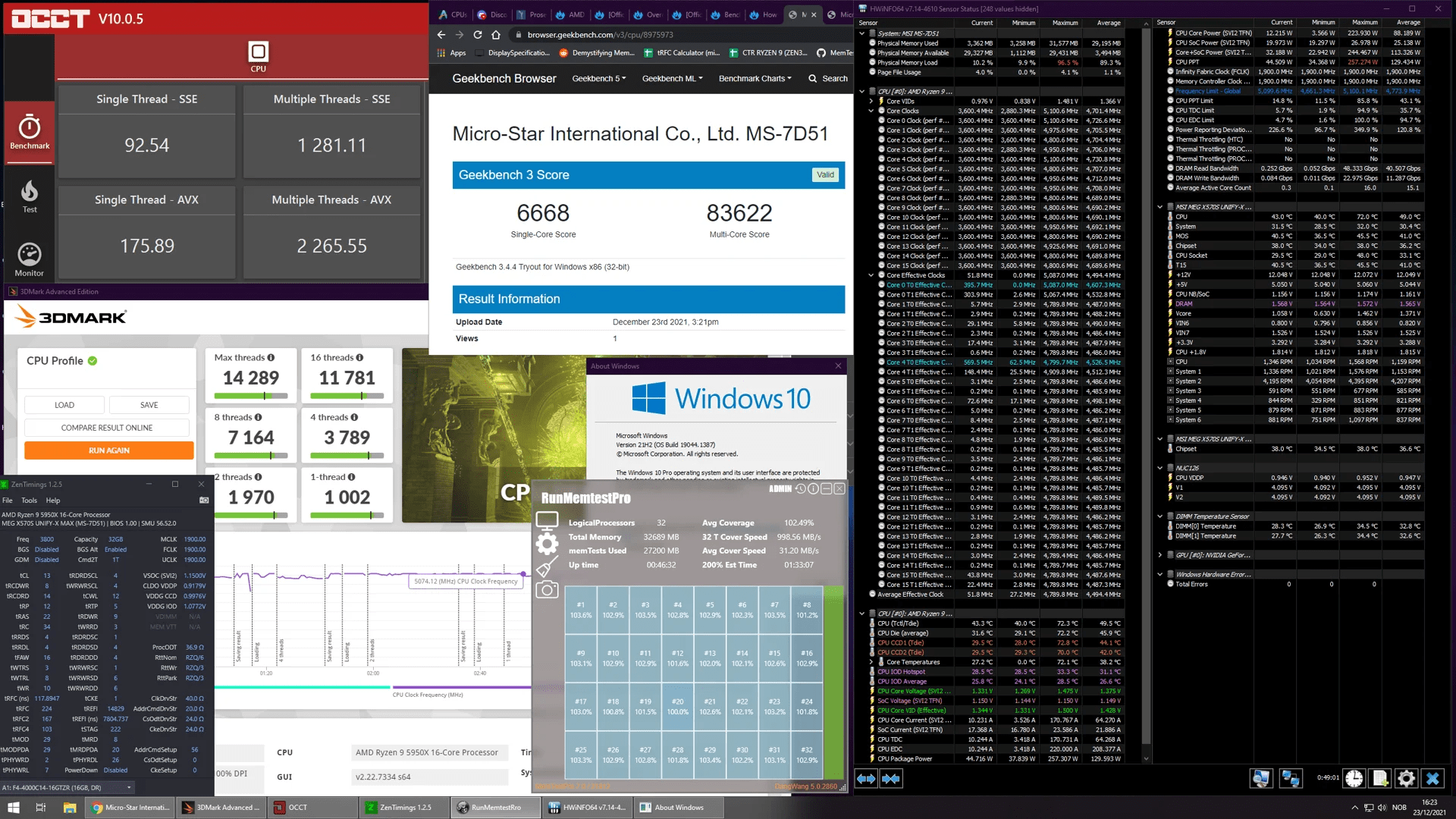Click 3DMark LOAD button
Image resolution: width=1456 pixels, height=819 pixels.
[x=64, y=405]
